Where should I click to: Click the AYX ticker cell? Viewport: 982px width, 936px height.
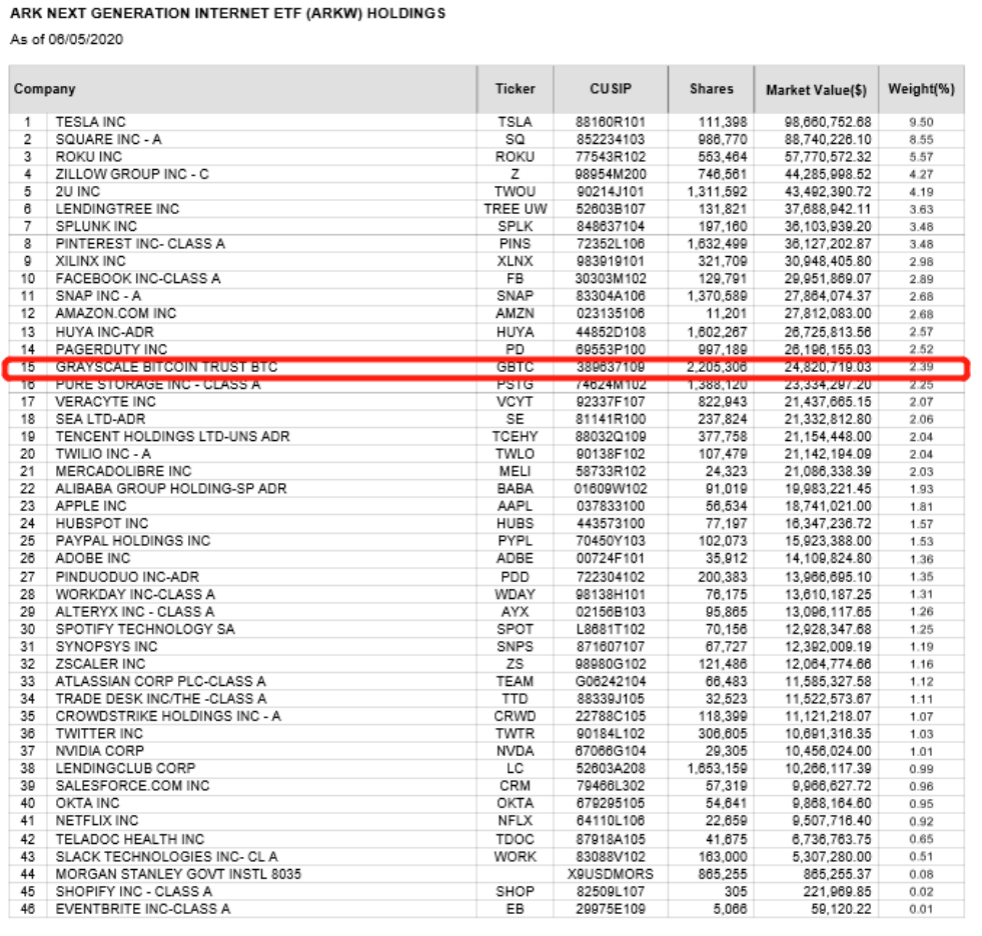click(515, 612)
